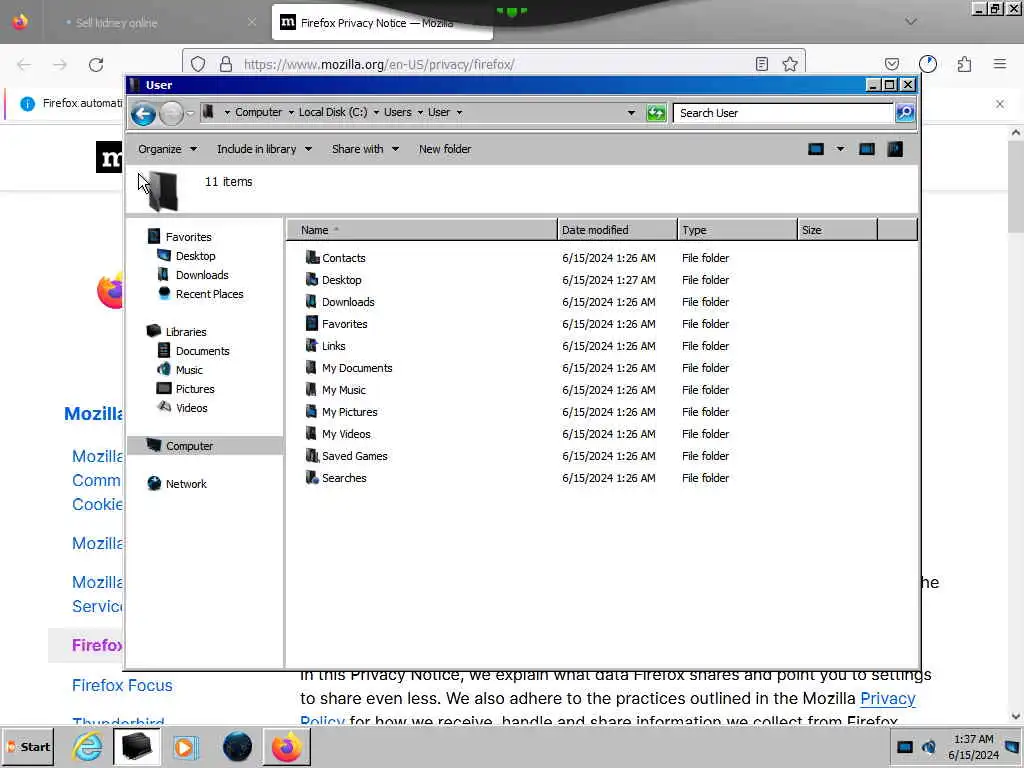Expand Computer breadcrumb arrow
The height and width of the screenshot is (768, 1024).
tap(291, 112)
